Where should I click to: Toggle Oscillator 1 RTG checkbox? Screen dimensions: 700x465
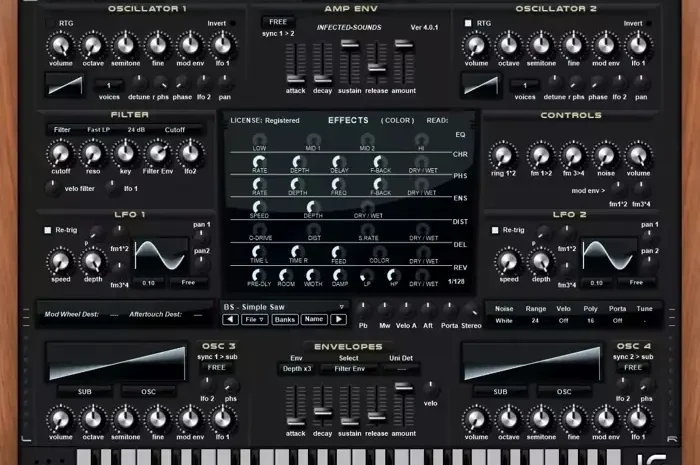(50, 23)
